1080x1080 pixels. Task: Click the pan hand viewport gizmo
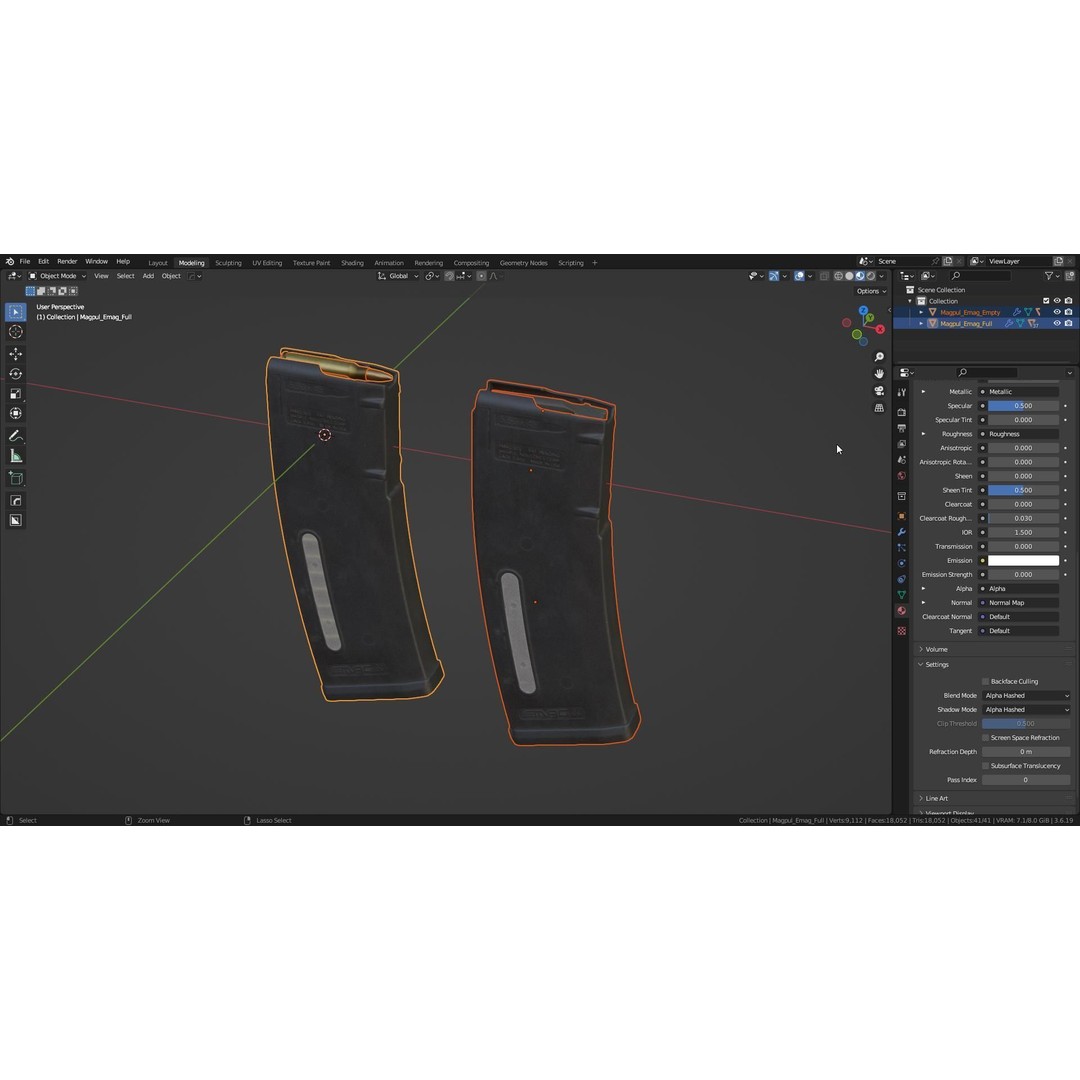click(879, 373)
